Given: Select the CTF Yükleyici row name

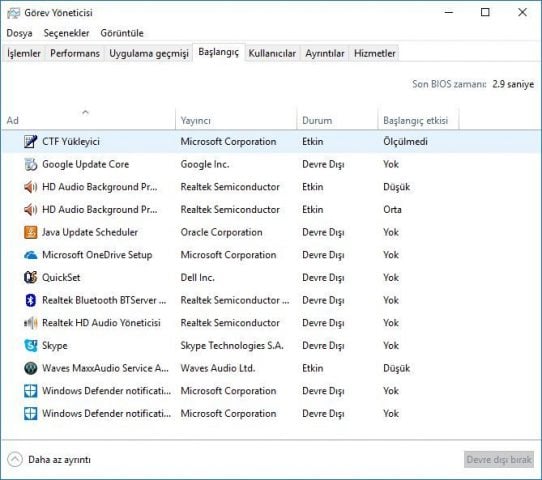Looking at the screenshot, I should click(71, 142).
